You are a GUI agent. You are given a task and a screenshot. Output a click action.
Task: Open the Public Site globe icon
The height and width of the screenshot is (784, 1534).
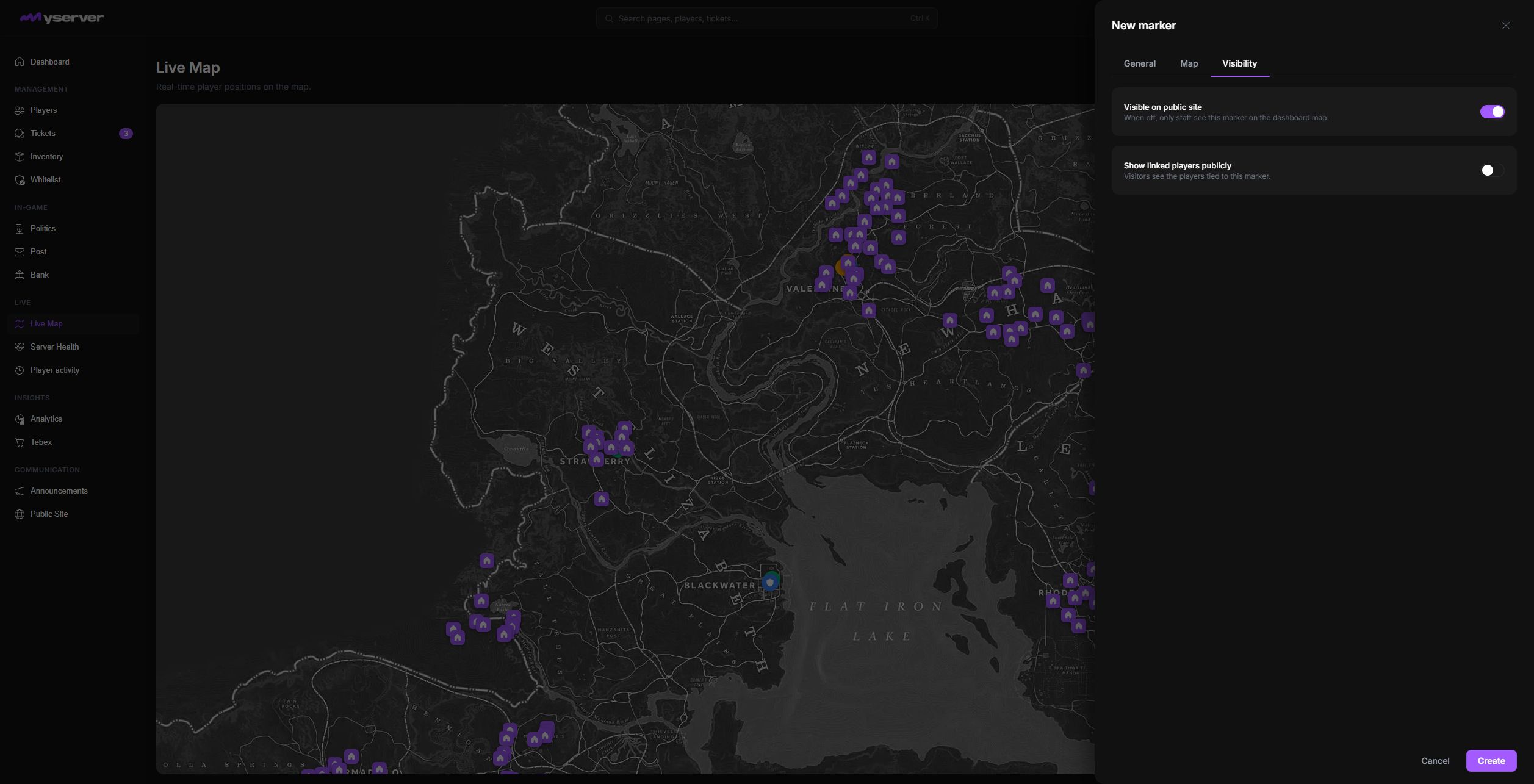coord(20,514)
